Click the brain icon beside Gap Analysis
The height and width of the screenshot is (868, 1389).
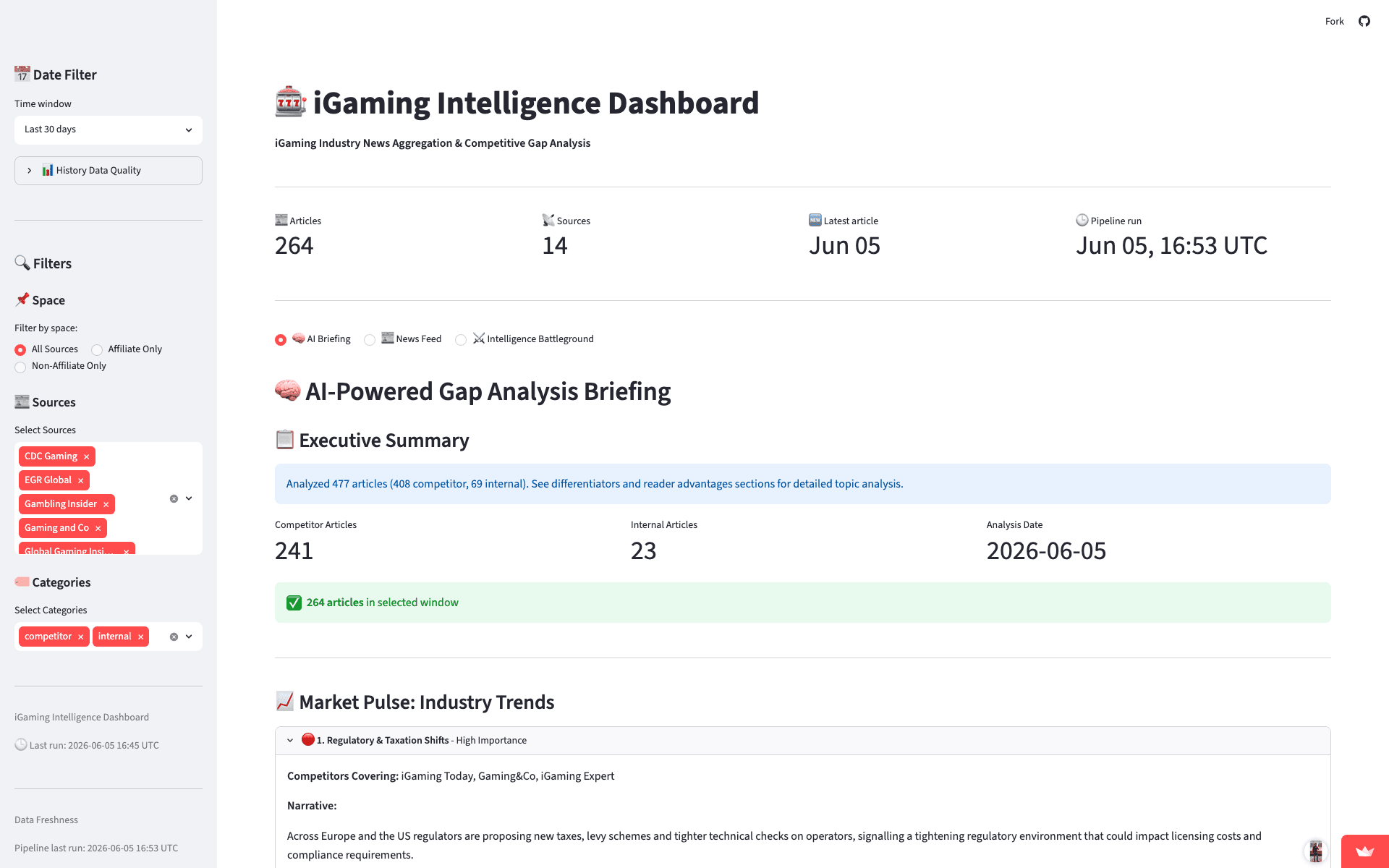[x=287, y=391]
